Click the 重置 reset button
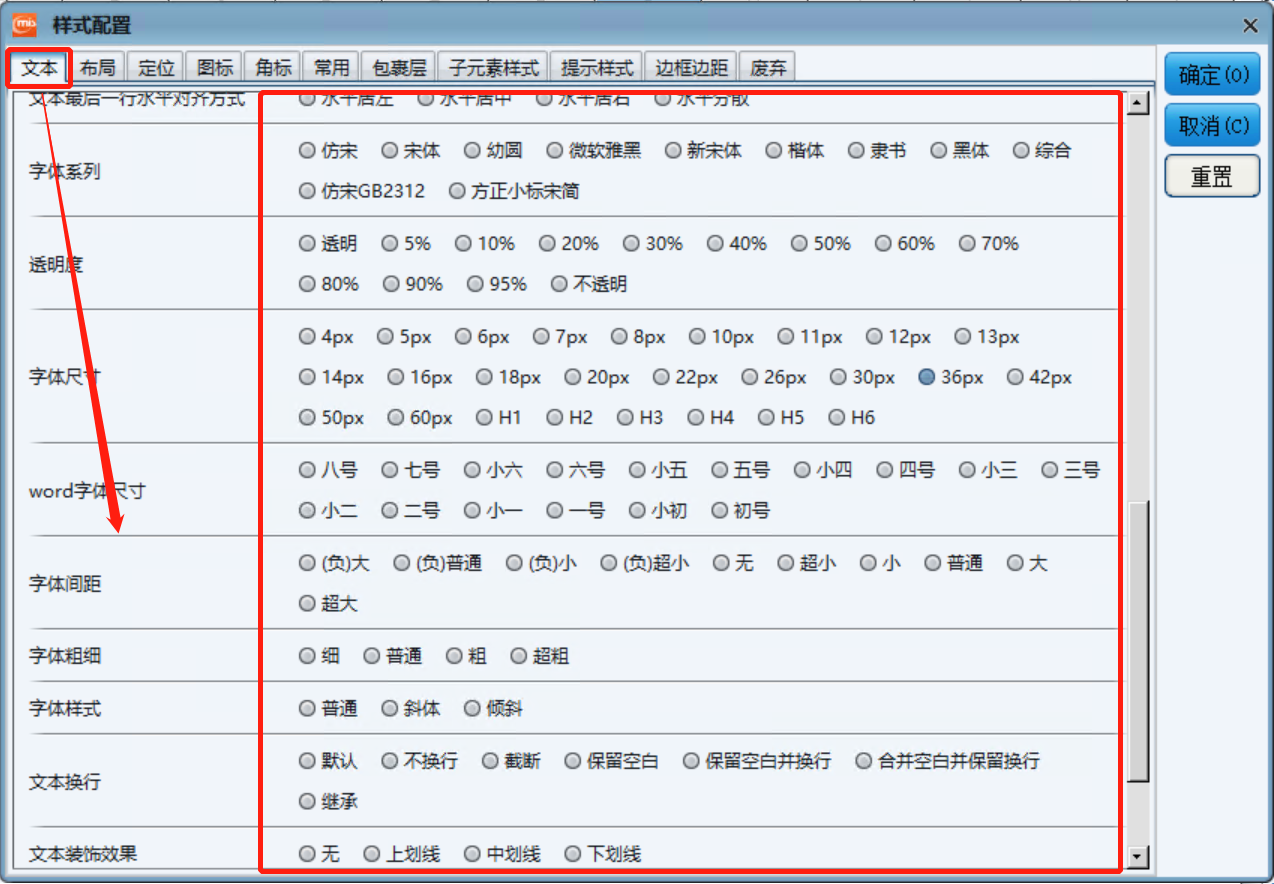 click(1212, 176)
